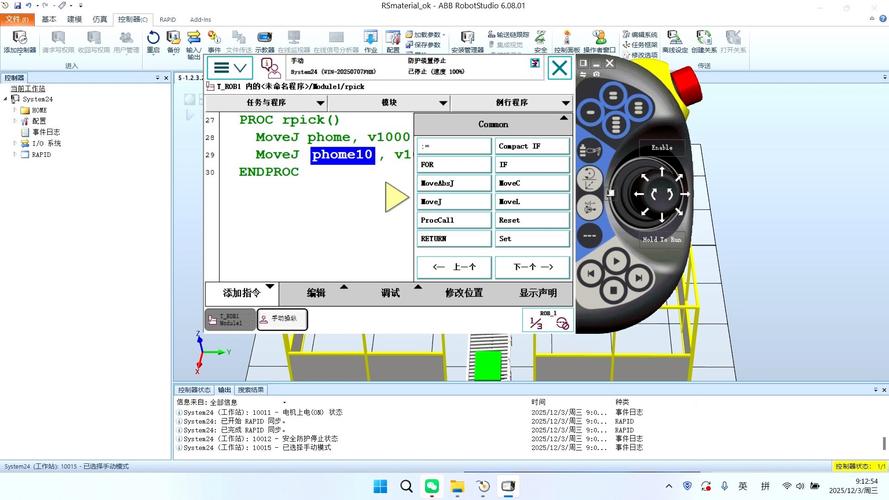Toggle the pendant Hold To Run button

tap(662, 239)
